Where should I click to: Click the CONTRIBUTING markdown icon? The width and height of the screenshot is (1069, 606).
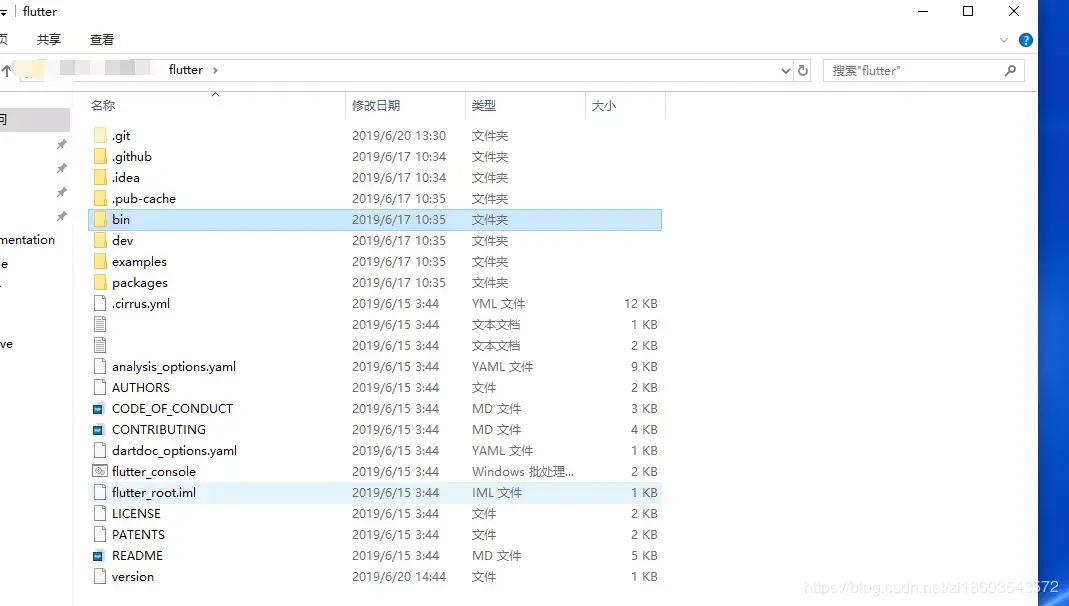98,430
